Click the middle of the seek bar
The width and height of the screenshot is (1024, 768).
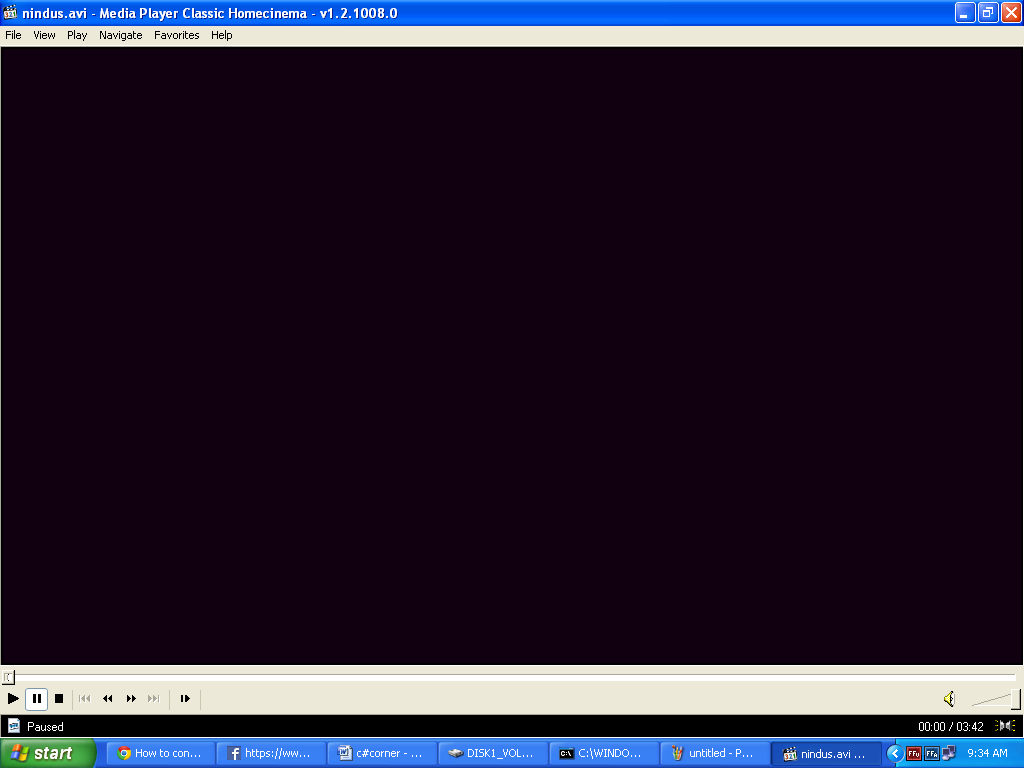pos(512,677)
